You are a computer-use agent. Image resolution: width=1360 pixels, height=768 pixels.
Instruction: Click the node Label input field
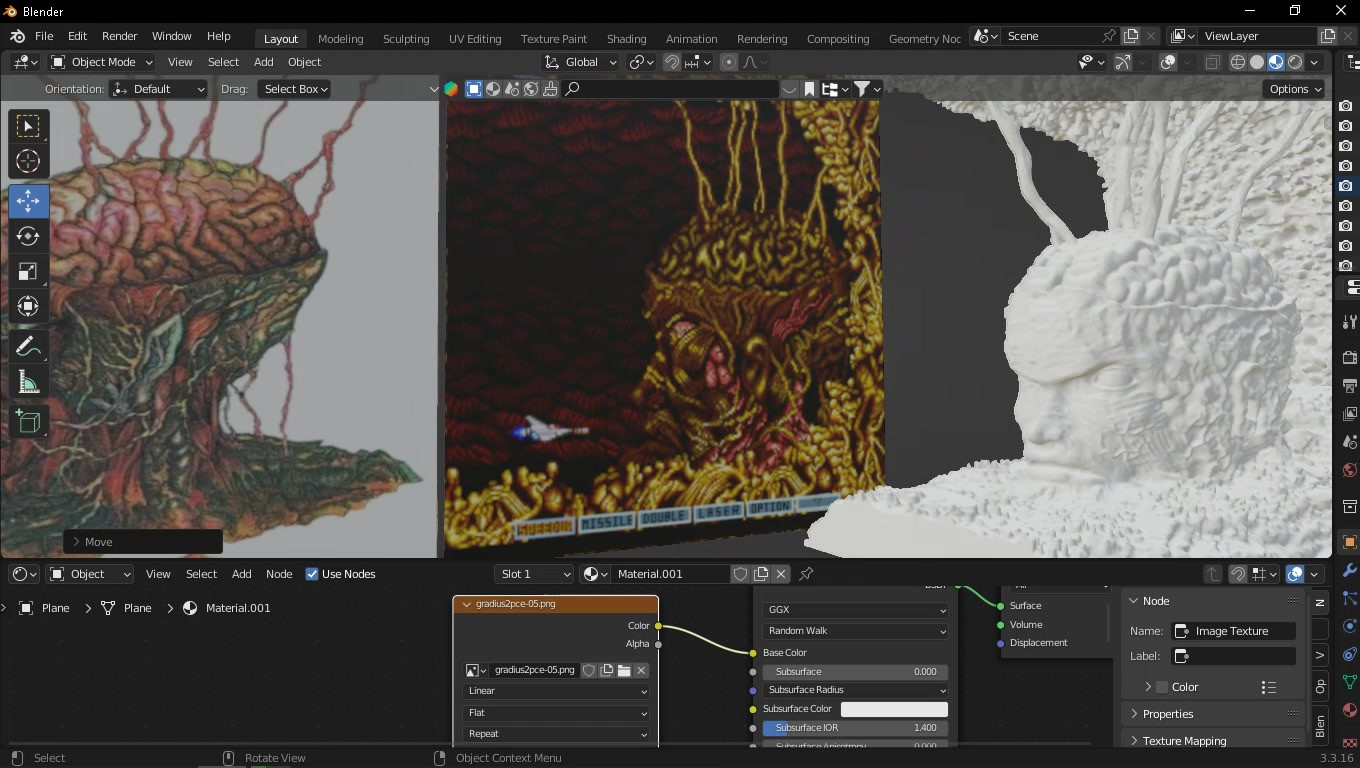(1234, 656)
